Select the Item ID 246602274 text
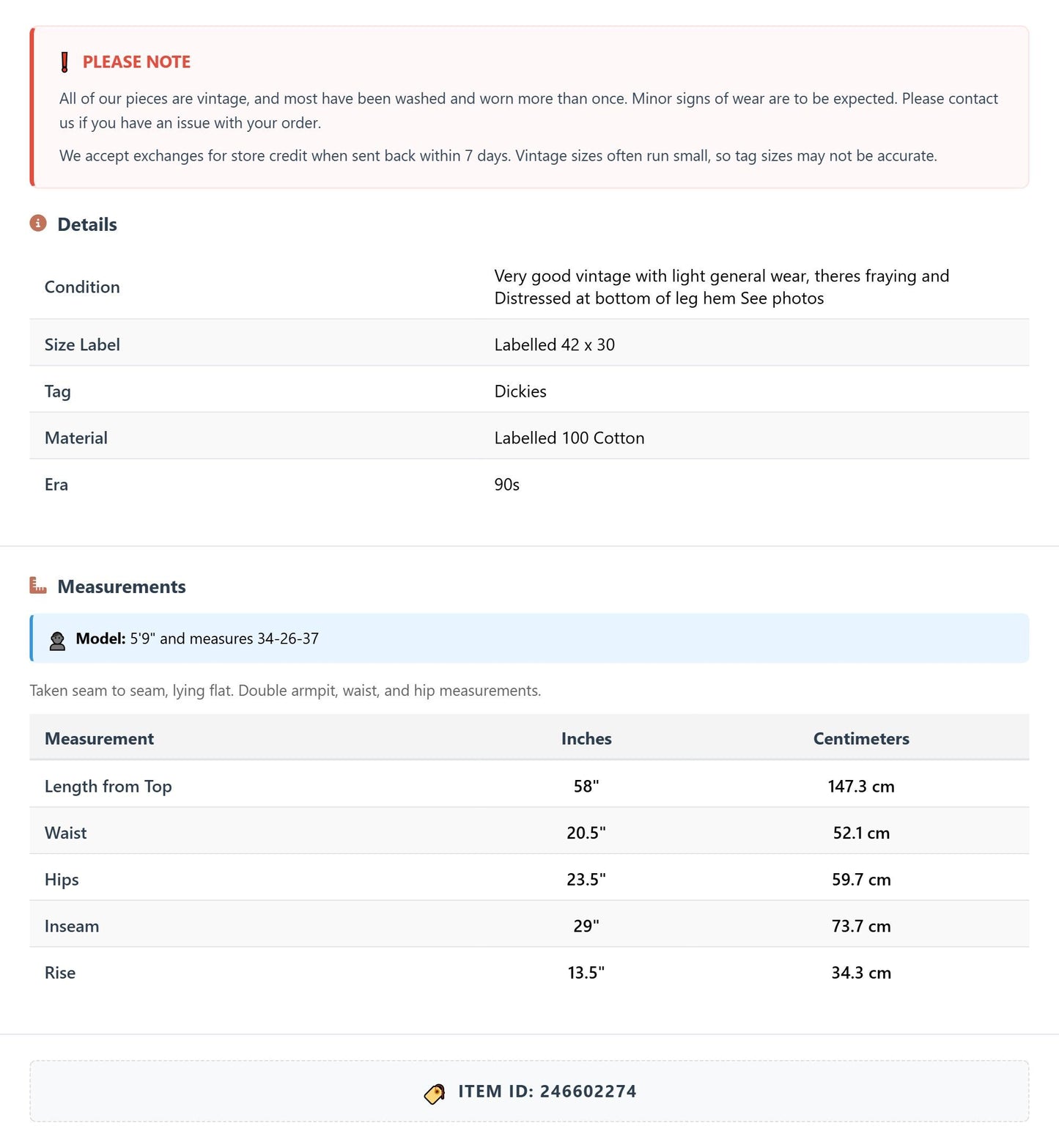Screen dimensions: 1059x1148 547,1092
